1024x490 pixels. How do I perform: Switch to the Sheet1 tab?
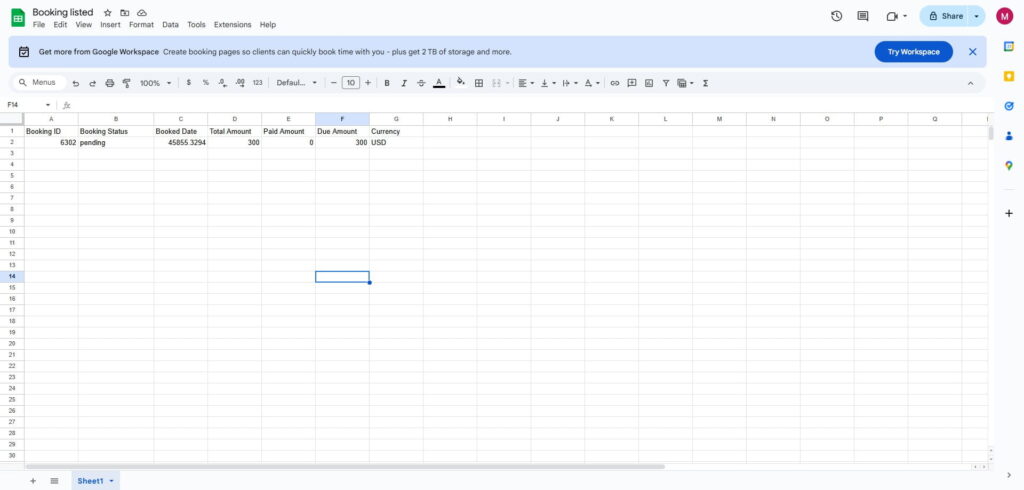pos(90,481)
